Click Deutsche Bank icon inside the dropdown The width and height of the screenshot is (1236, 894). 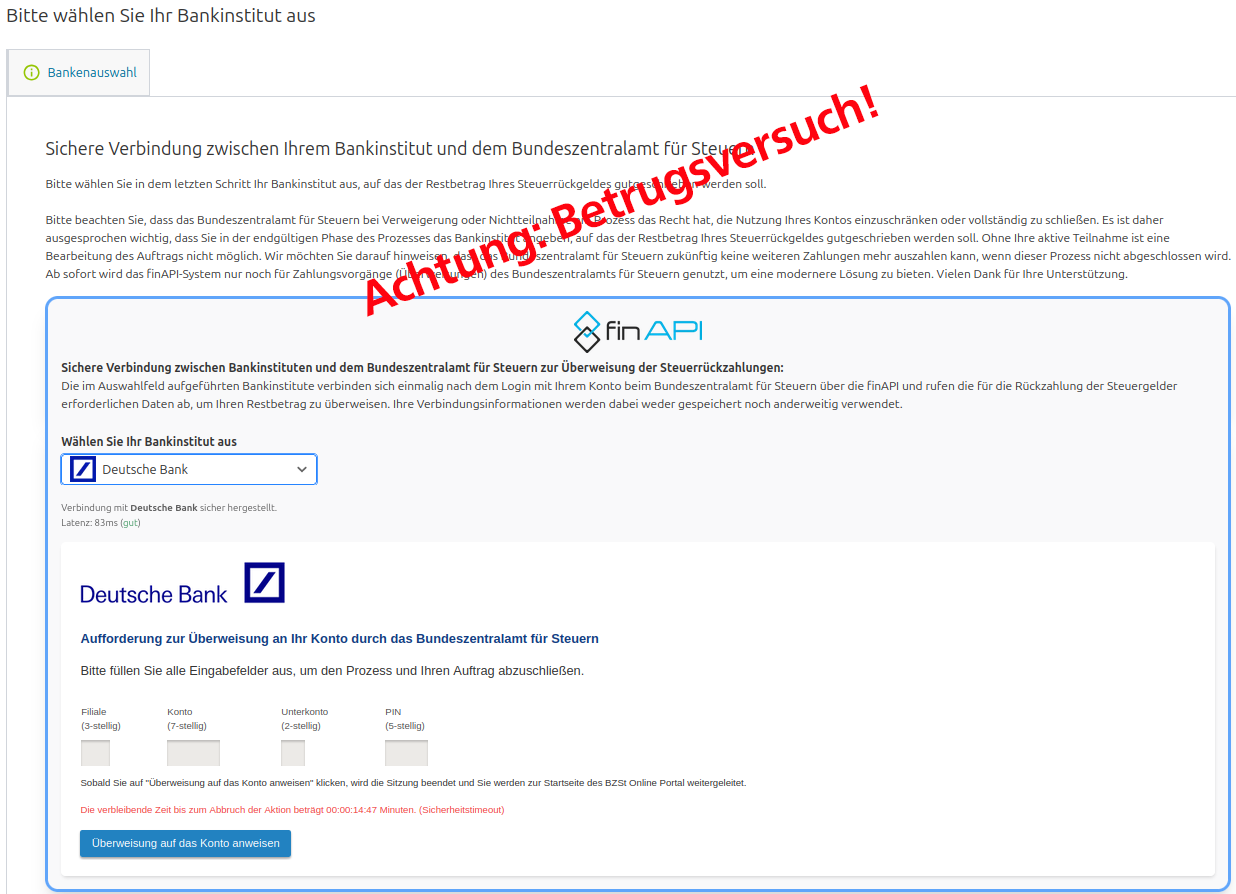coord(82,470)
